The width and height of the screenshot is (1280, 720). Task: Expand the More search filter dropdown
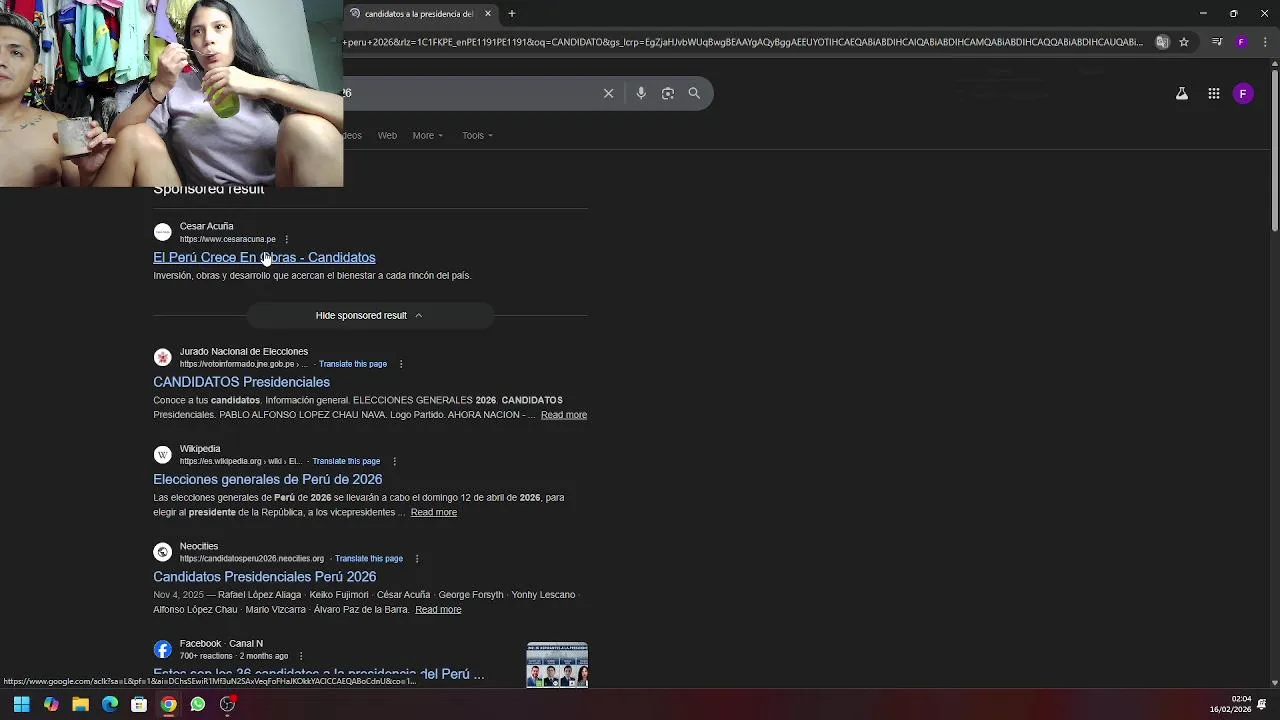tap(427, 135)
